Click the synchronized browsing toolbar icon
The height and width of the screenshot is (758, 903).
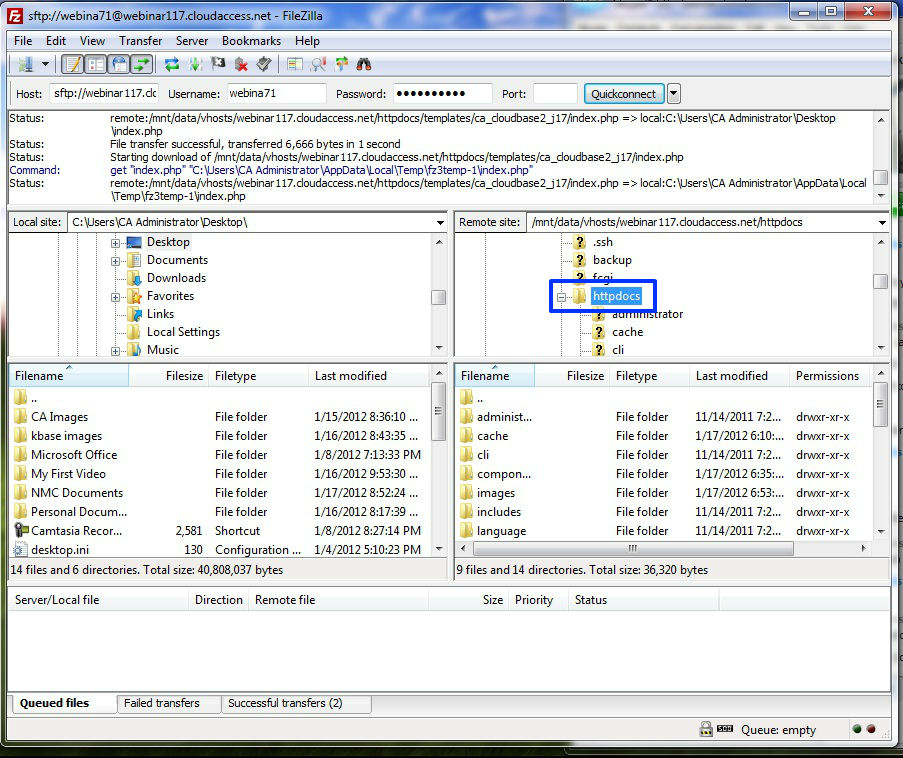coord(341,64)
